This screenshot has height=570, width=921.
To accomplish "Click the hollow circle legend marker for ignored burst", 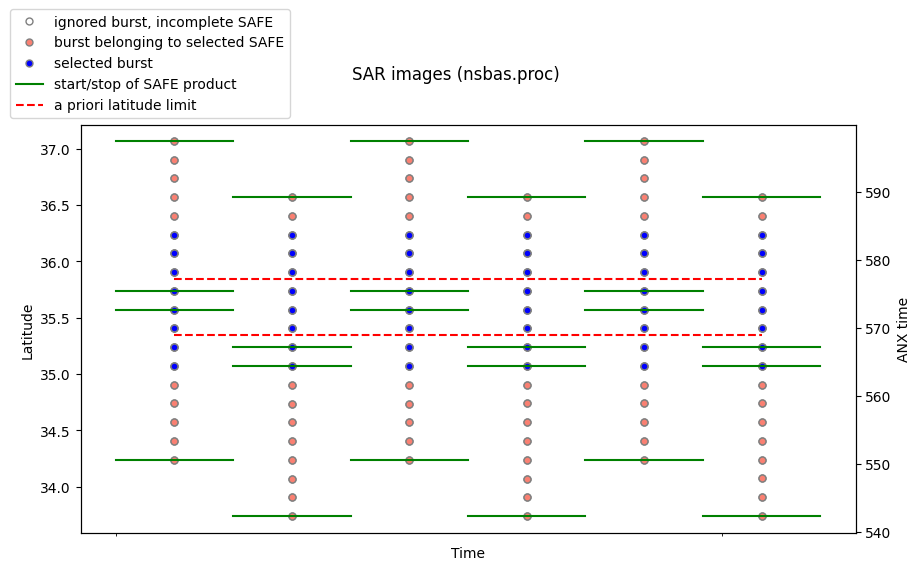I will click(29, 22).
